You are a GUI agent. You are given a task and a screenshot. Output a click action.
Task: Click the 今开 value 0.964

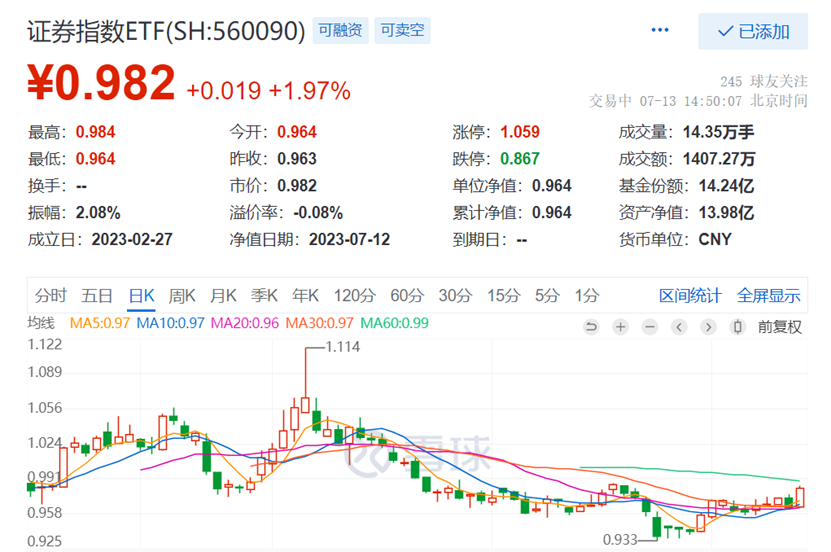point(297,132)
